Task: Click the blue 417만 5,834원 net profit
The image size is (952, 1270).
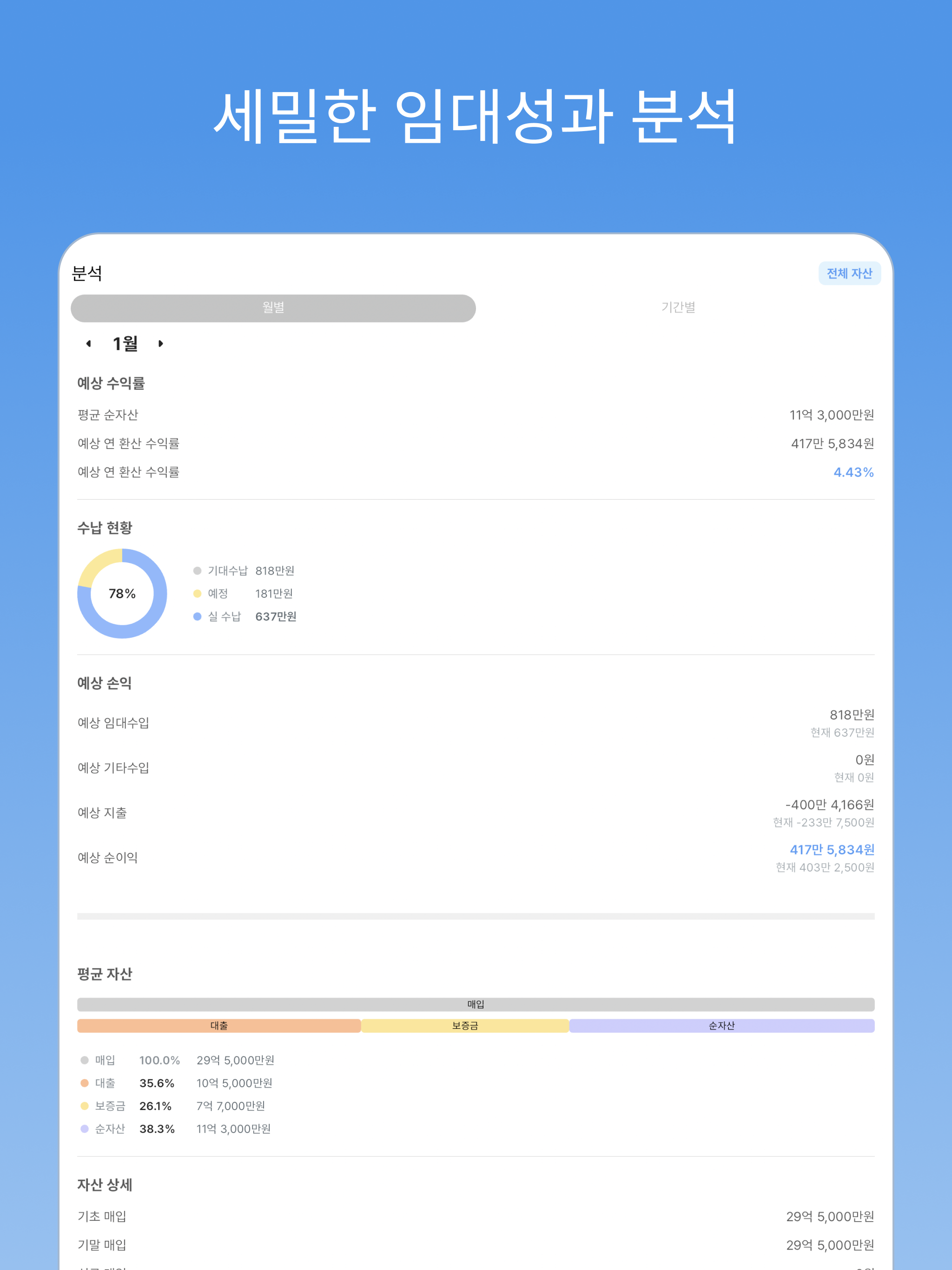Action: 832,850
